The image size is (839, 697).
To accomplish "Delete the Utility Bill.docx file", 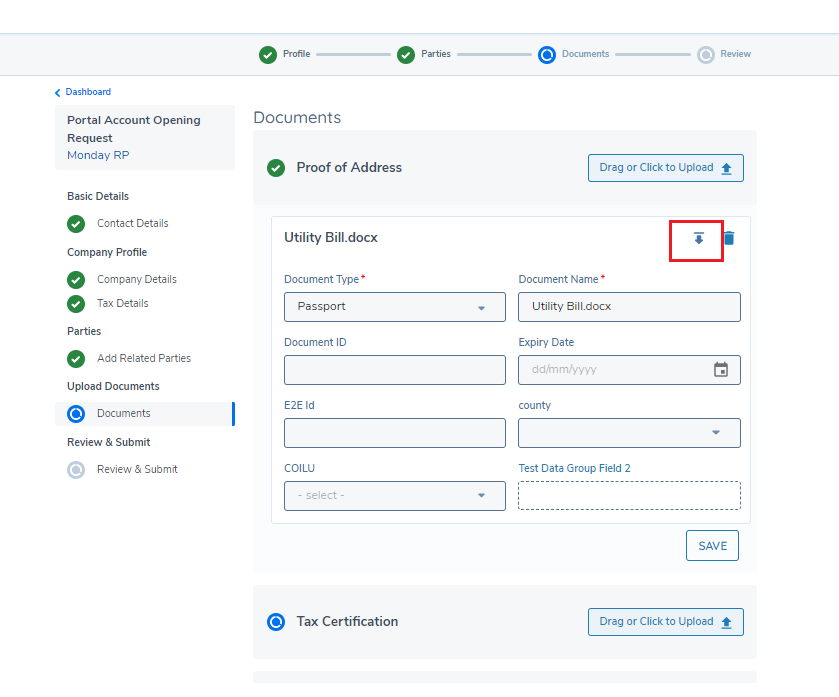I will click(729, 238).
